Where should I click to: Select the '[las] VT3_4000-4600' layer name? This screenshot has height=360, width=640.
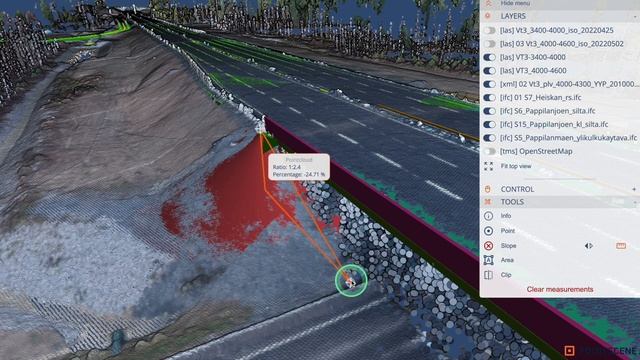coord(533,71)
